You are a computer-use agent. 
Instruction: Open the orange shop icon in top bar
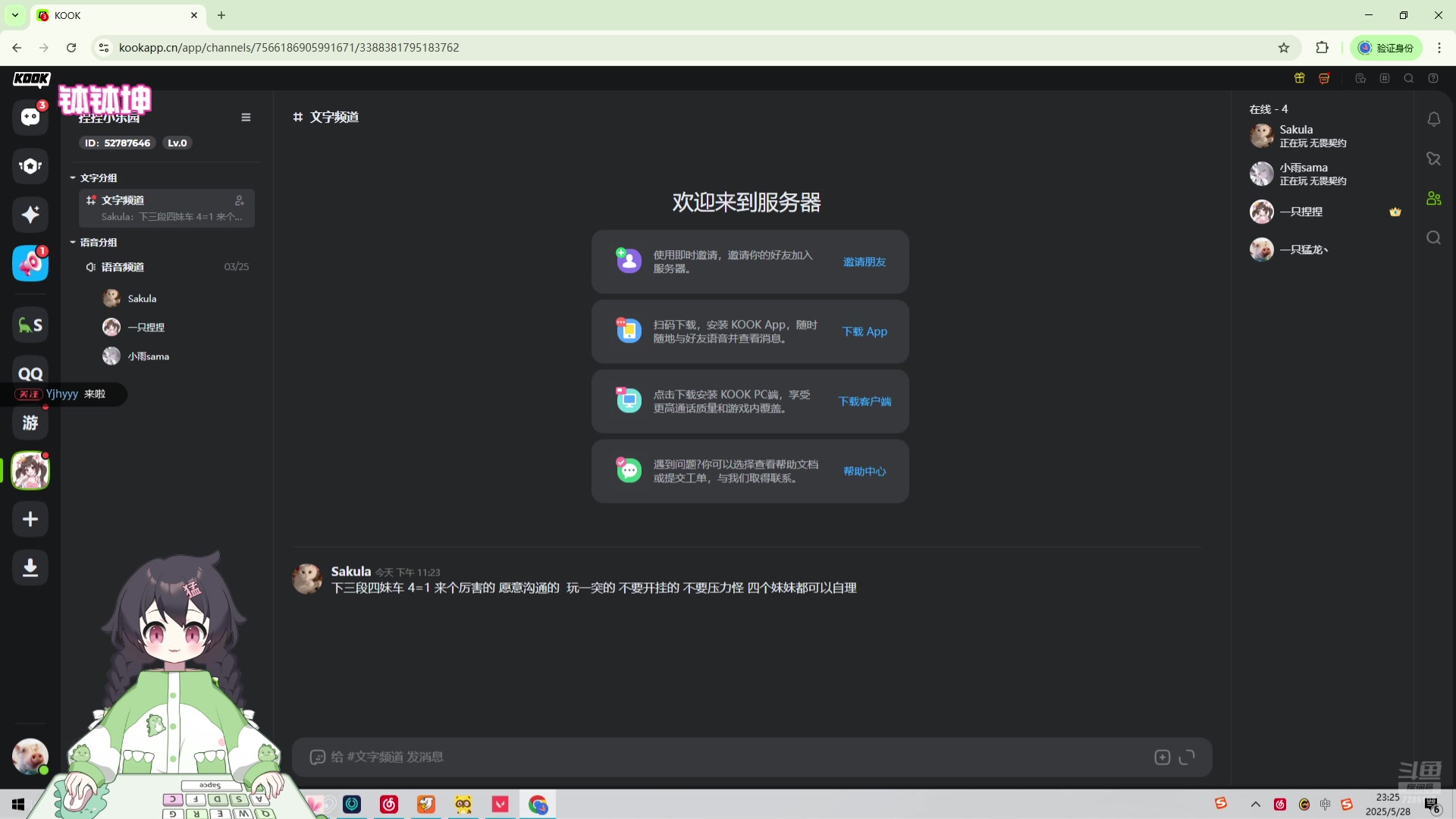1324,78
